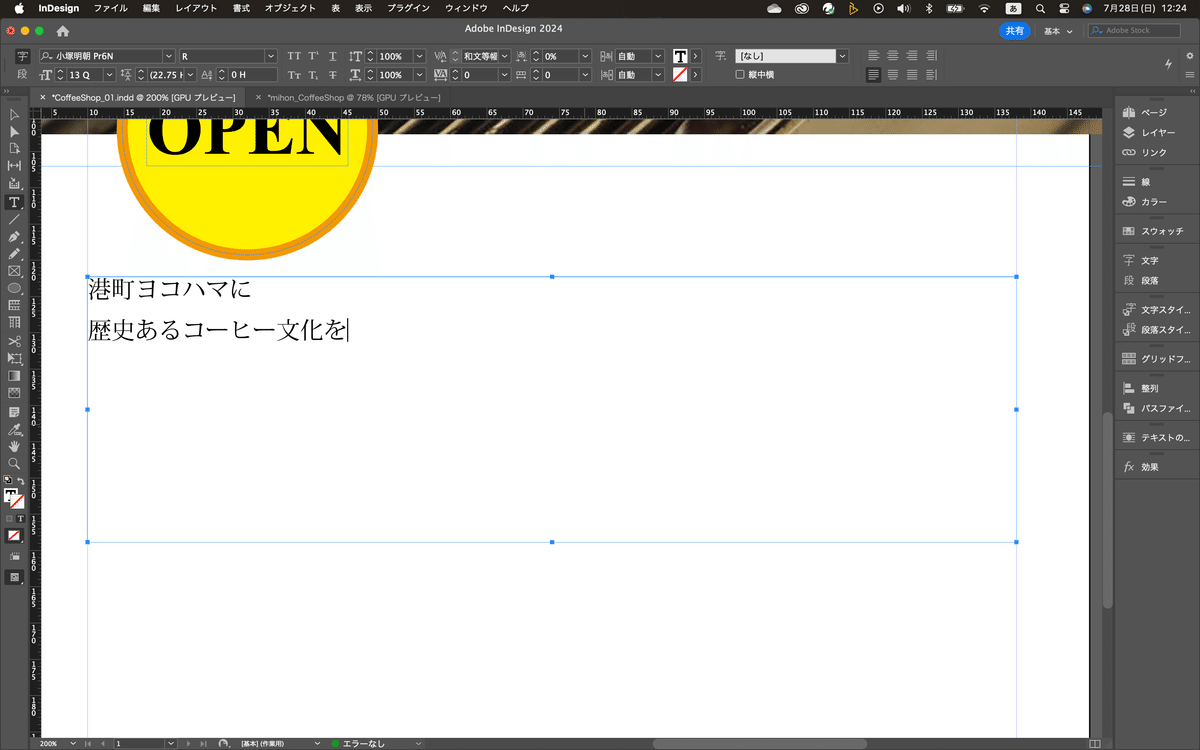The image size is (1200, 750).
Task: Select the Pen tool
Action: [x=14, y=237]
